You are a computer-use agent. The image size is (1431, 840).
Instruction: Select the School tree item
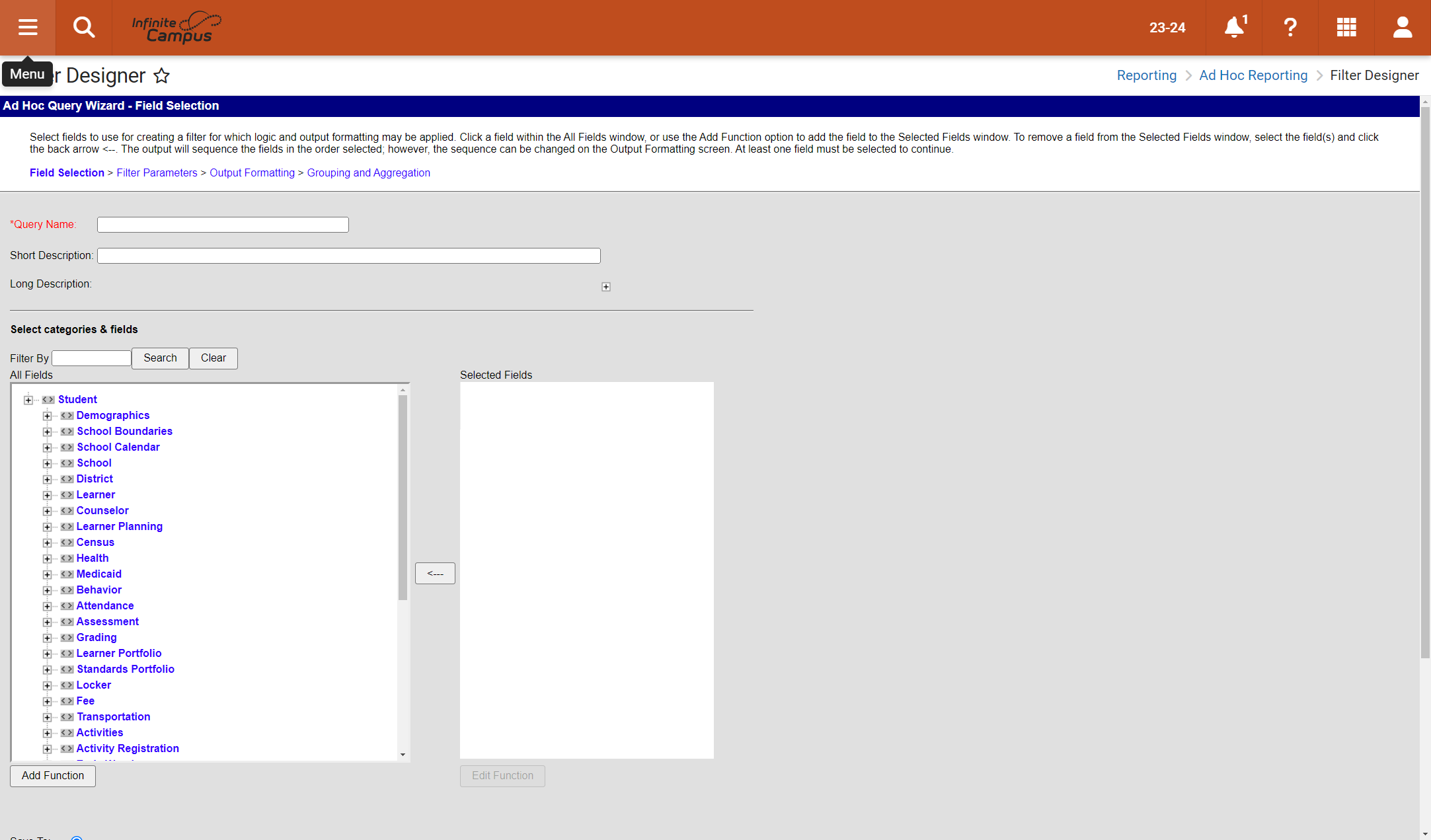(94, 463)
